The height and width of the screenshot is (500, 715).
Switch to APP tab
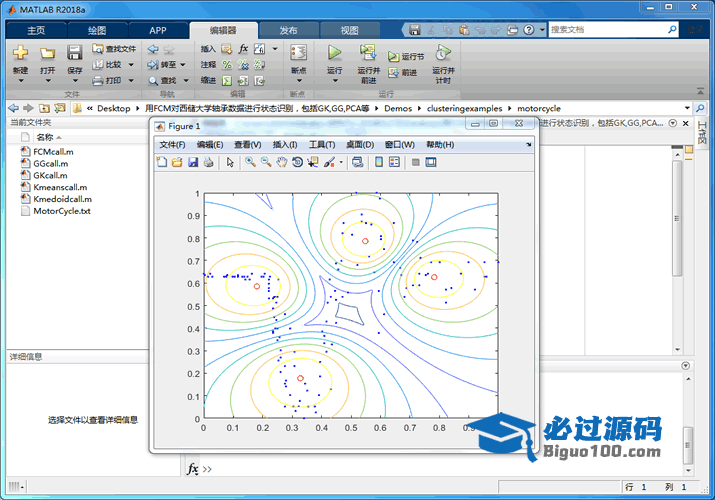(158, 31)
